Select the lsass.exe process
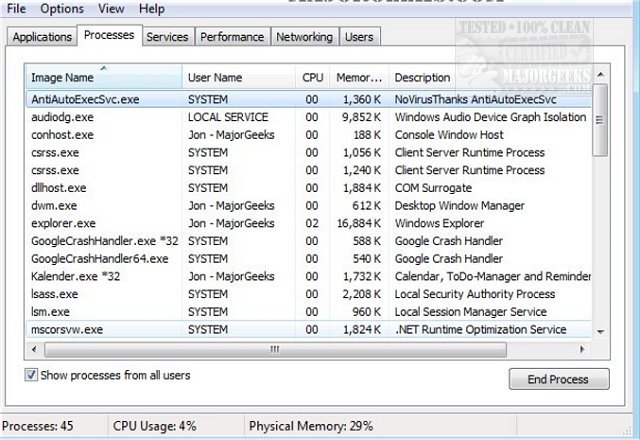The width and height of the screenshot is (640, 440). tap(309, 294)
